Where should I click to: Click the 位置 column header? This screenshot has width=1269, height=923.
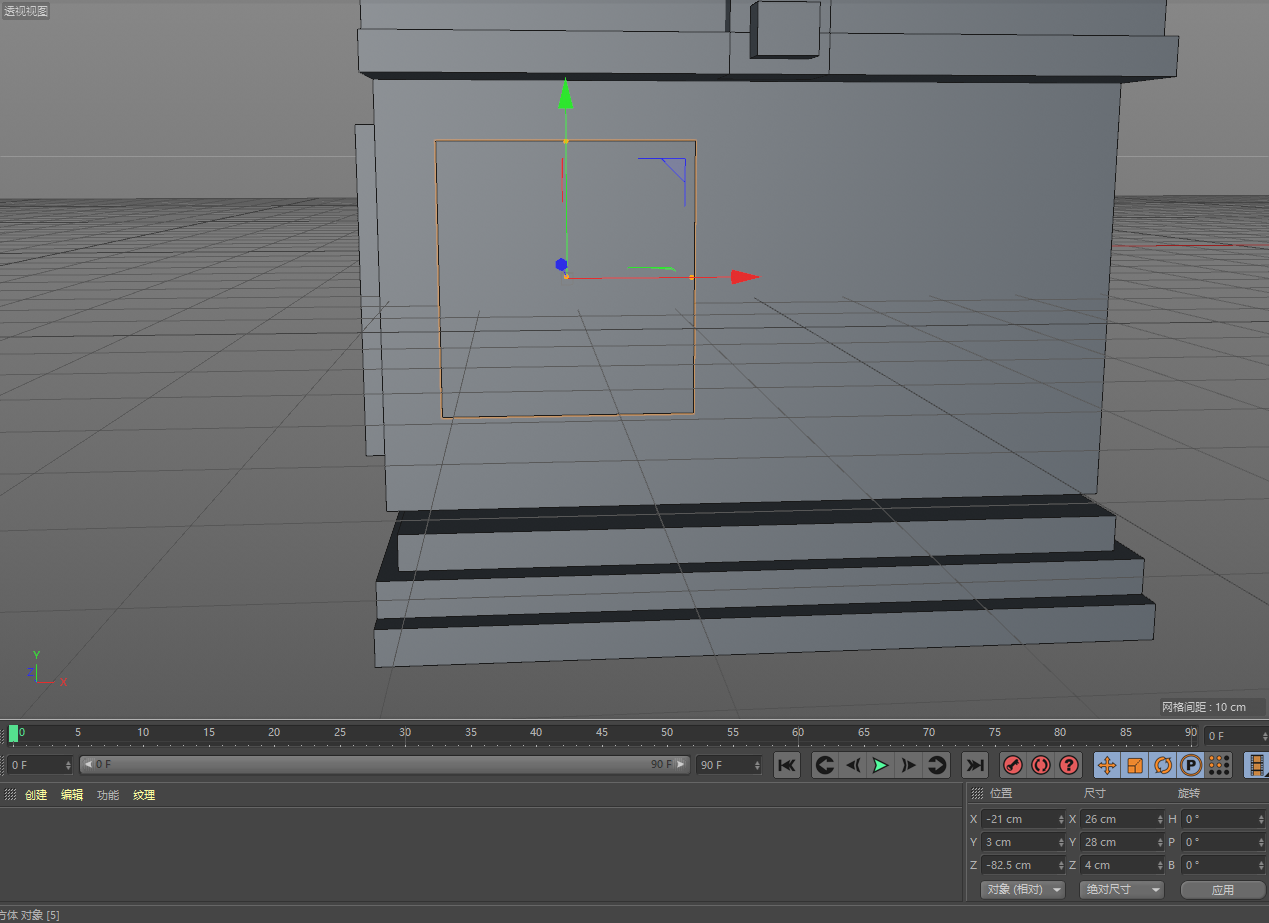pyautogui.click(x=1001, y=793)
